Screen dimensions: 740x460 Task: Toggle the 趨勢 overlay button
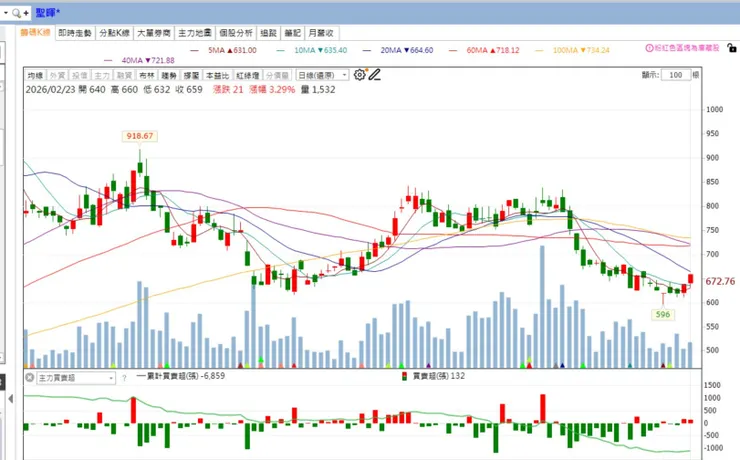(x=169, y=75)
